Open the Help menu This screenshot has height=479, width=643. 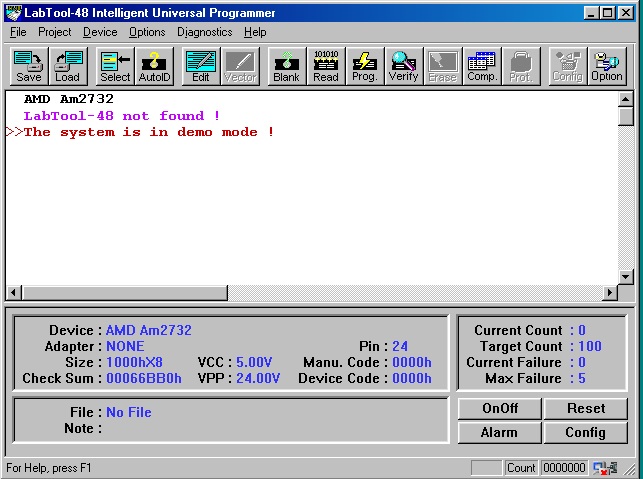coord(255,32)
